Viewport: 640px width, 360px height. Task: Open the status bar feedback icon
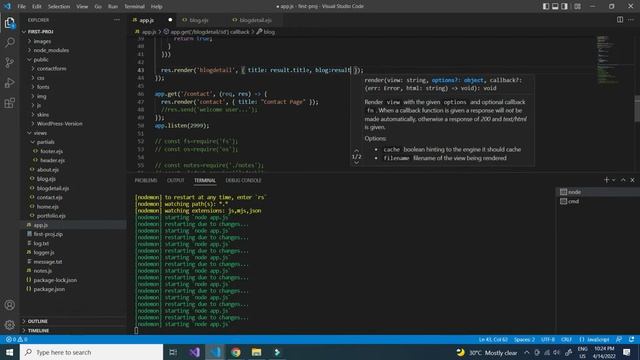(x=619, y=339)
